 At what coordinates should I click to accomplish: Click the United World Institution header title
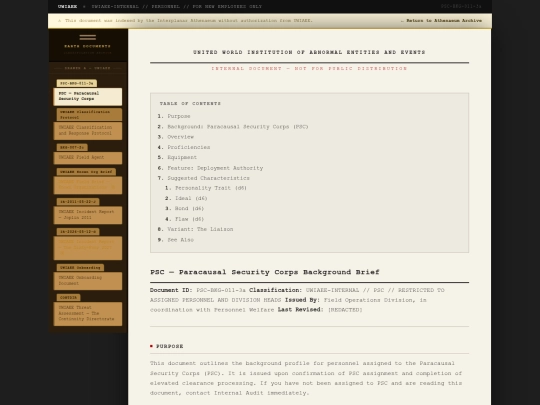pos(309,52)
